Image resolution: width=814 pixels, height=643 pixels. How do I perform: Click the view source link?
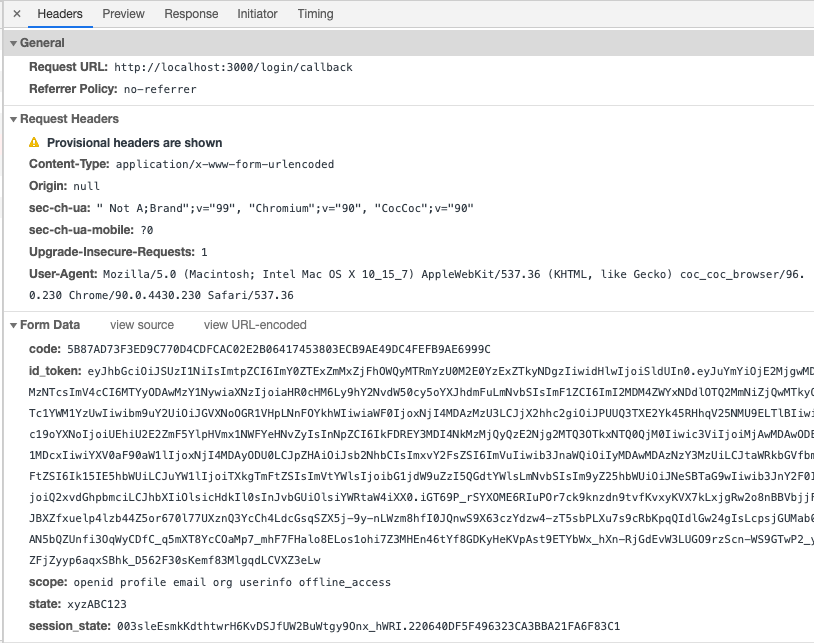tap(142, 325)
